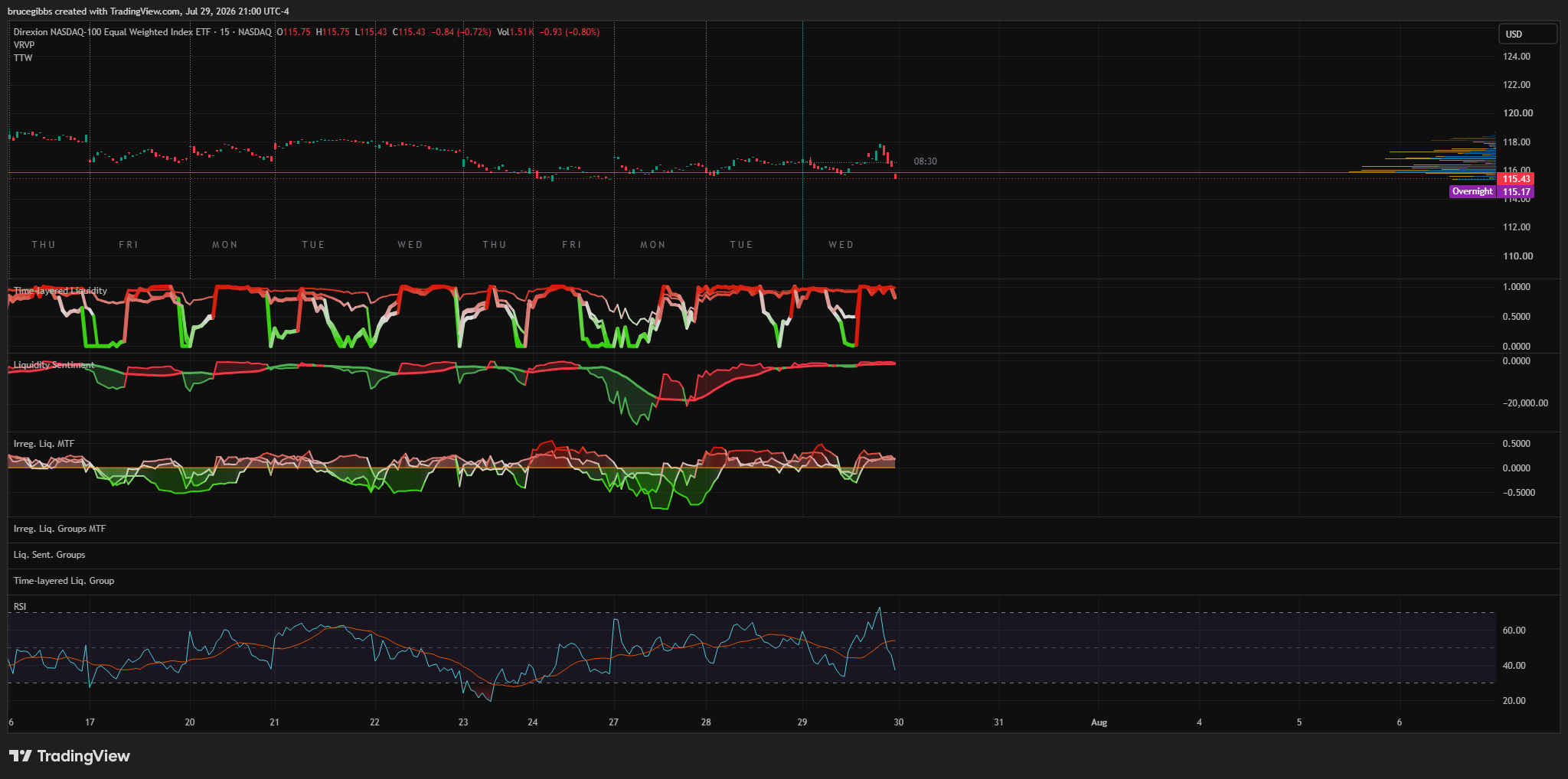Click date 17 on the time axis
This screenshot has width=1568, height=779.
(90, 722)
